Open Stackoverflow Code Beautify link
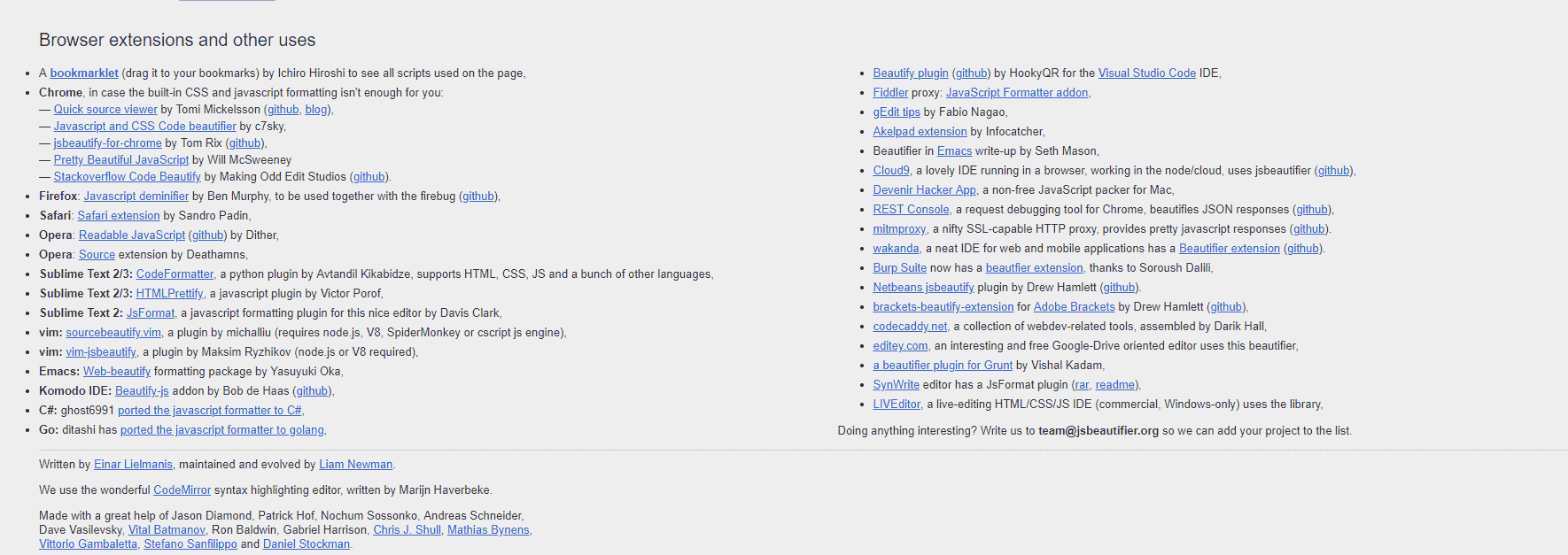Viewport: 1568px width, 555px height. (127, 177)
